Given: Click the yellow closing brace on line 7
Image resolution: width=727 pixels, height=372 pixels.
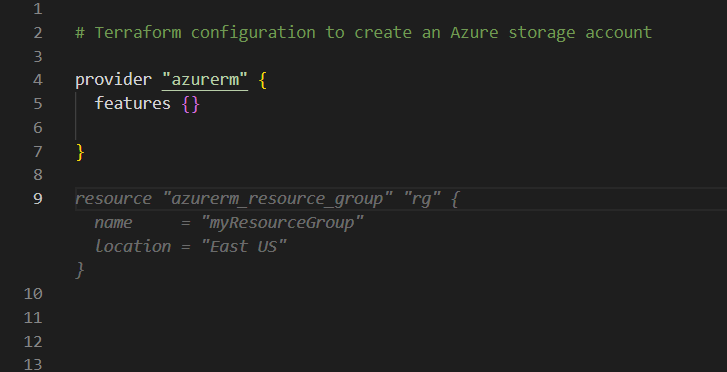Looking at the screenshot, I should click(x=80, y=152).
